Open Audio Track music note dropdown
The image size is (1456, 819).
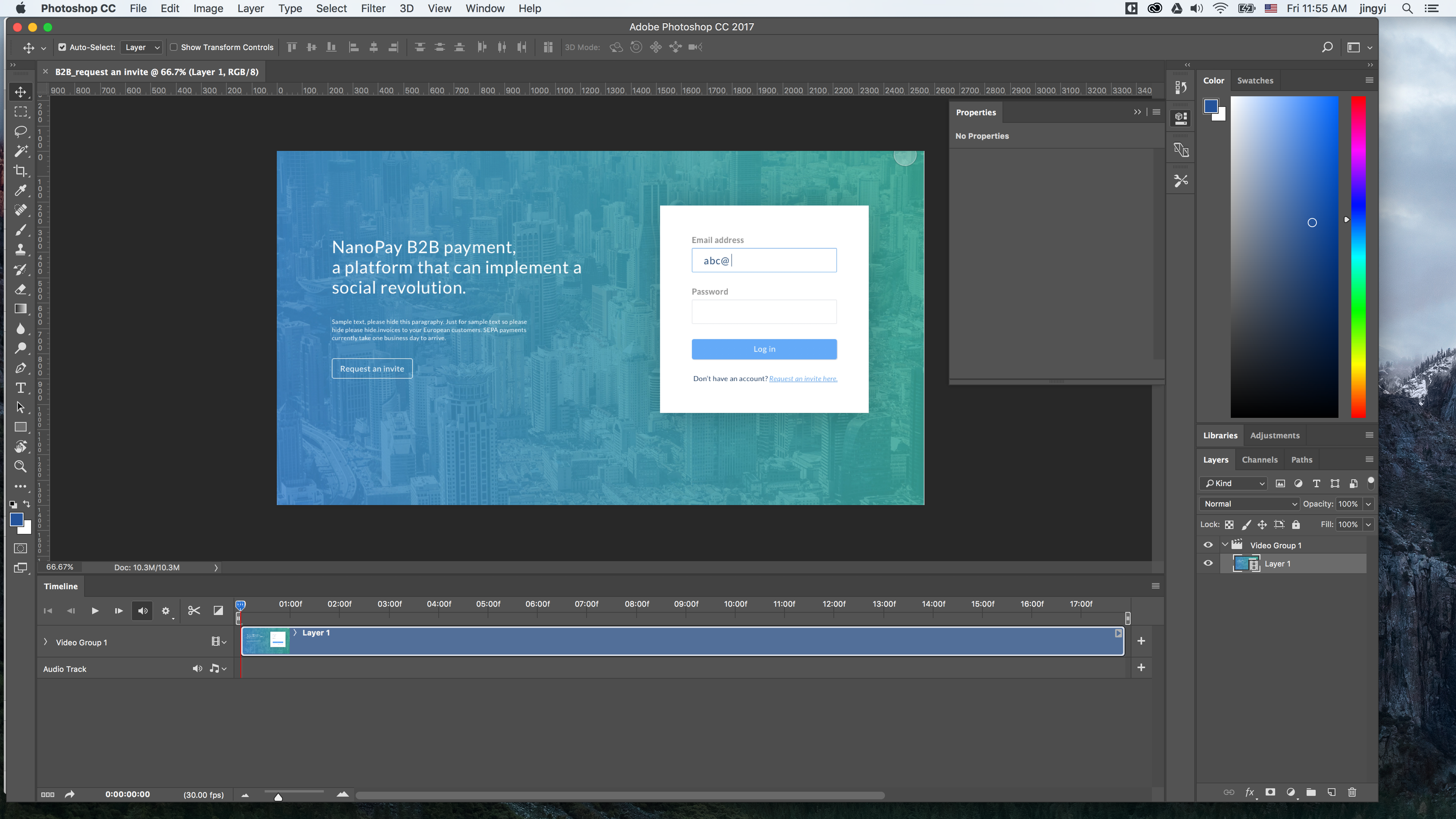point(218,668)
